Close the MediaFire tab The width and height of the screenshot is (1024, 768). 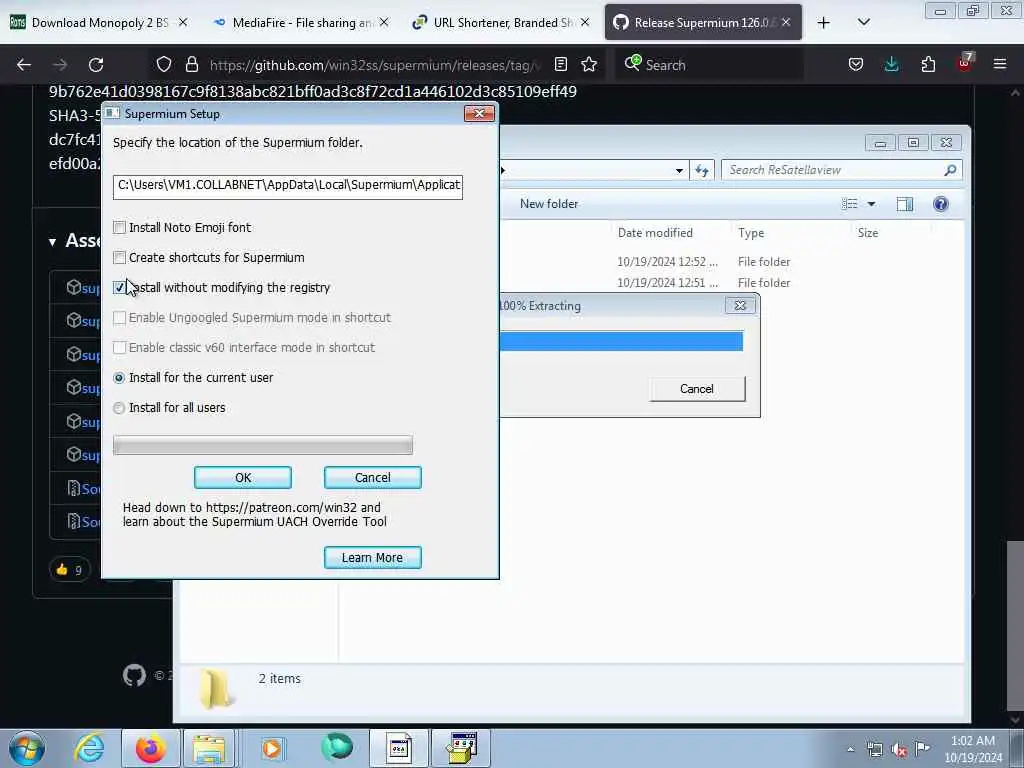(x=384, y=22)
